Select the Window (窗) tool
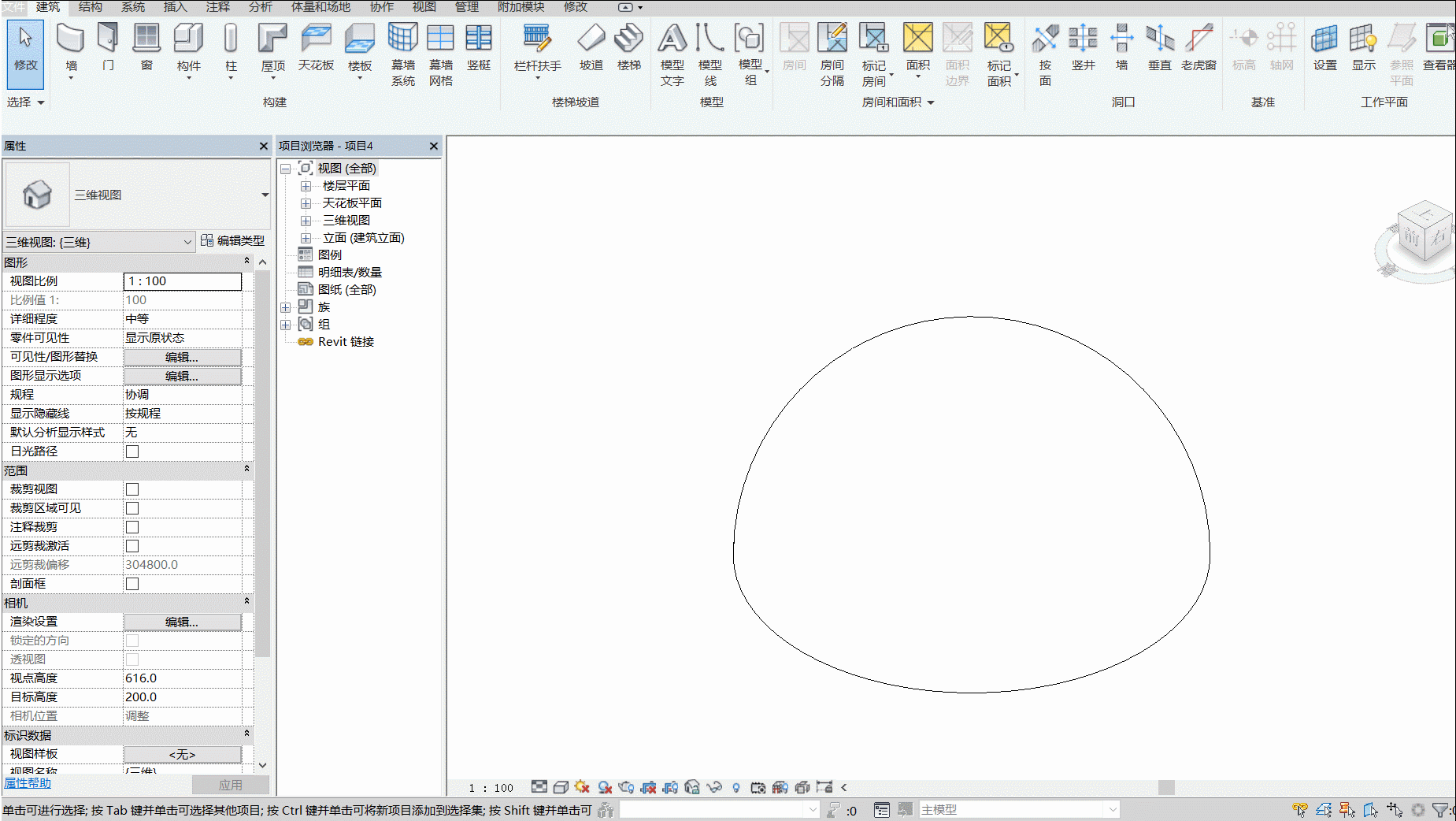1456x821 pixels. (146, 47)
